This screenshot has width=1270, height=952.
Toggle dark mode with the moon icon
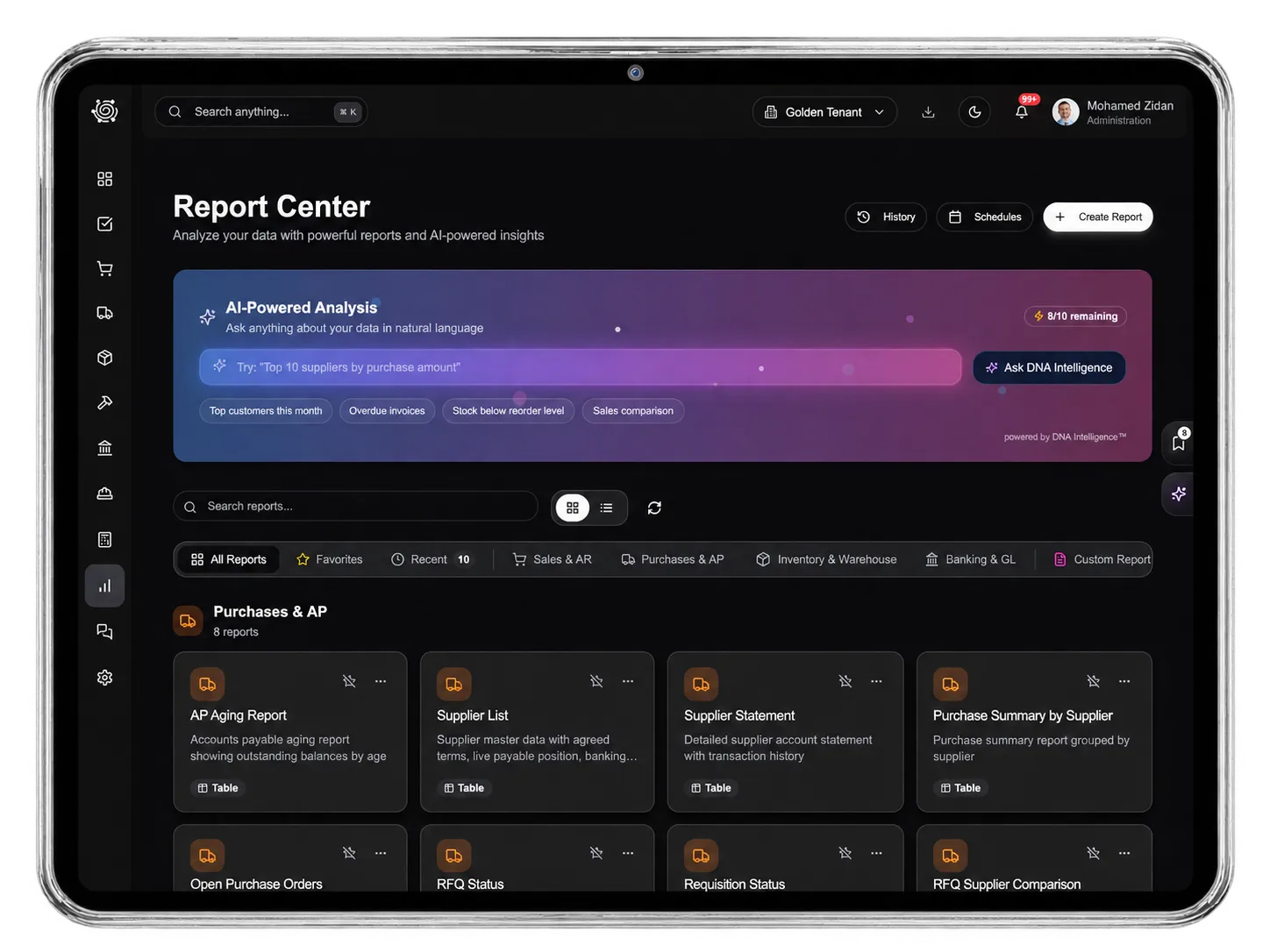pyautogui.click(x=974, y=112)
